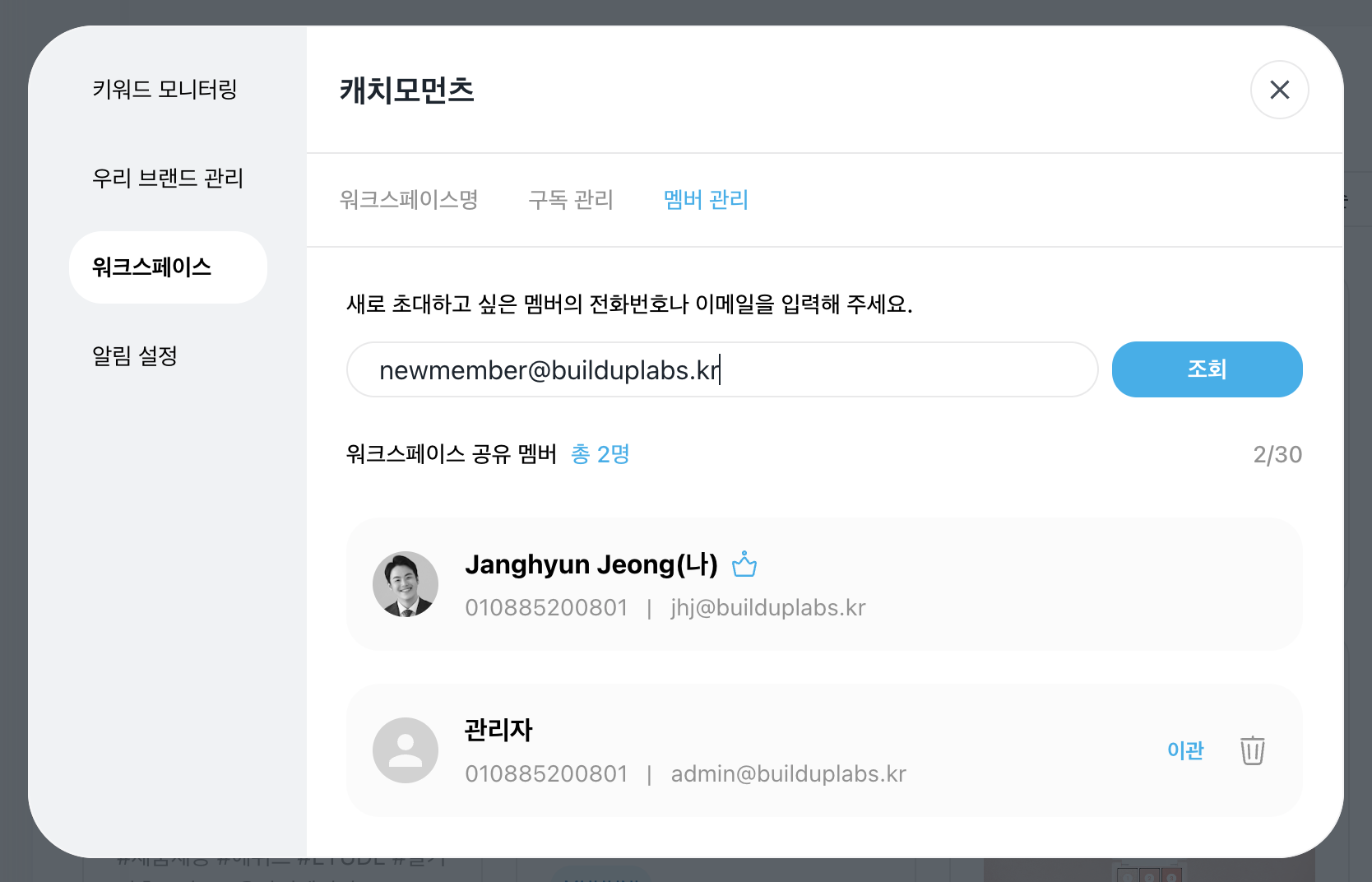
Task: Click the 관리자 default avatar icon
Action: tap(406, 750)
